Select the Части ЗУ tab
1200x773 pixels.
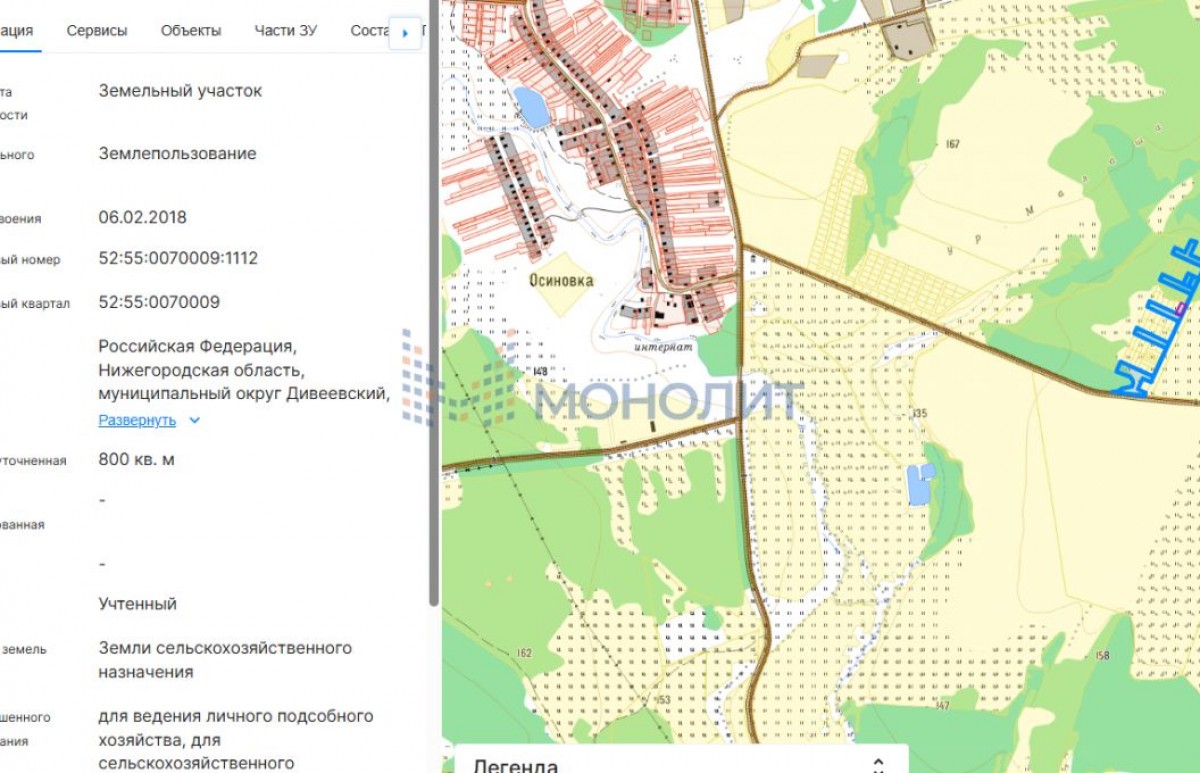point(285,30)
